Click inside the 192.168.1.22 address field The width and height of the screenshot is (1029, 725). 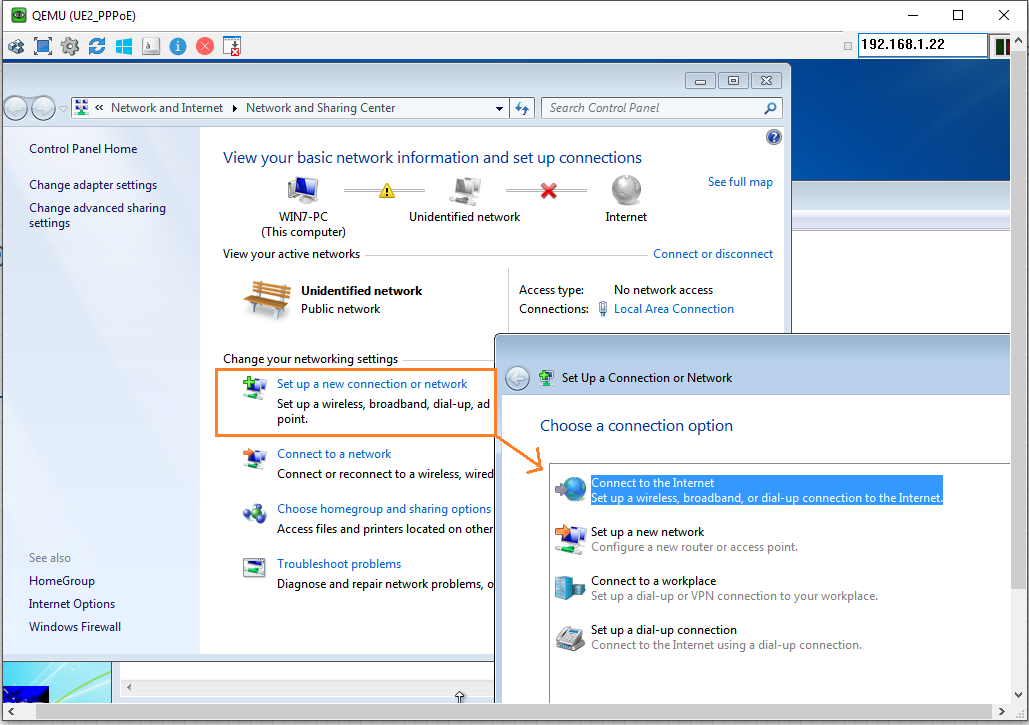click(920, 45)
